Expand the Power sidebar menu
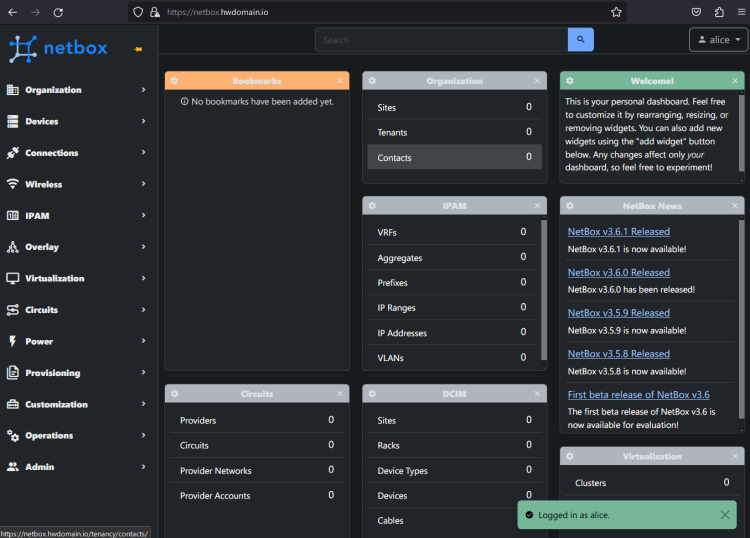This screenshot has width=750, height=538. pyautogui.click(x=77, y=341)
